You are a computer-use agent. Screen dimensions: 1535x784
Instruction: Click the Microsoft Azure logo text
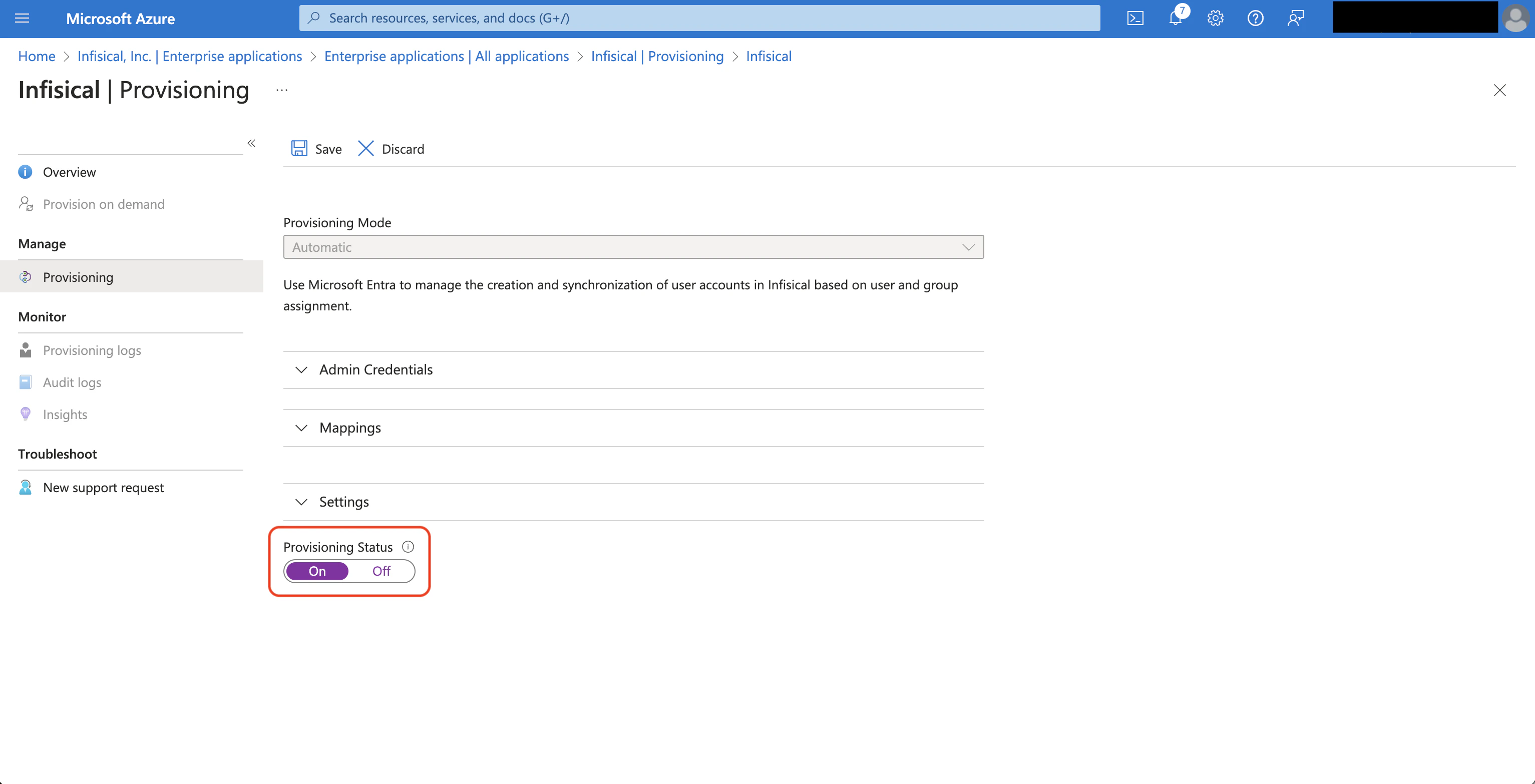120,19
